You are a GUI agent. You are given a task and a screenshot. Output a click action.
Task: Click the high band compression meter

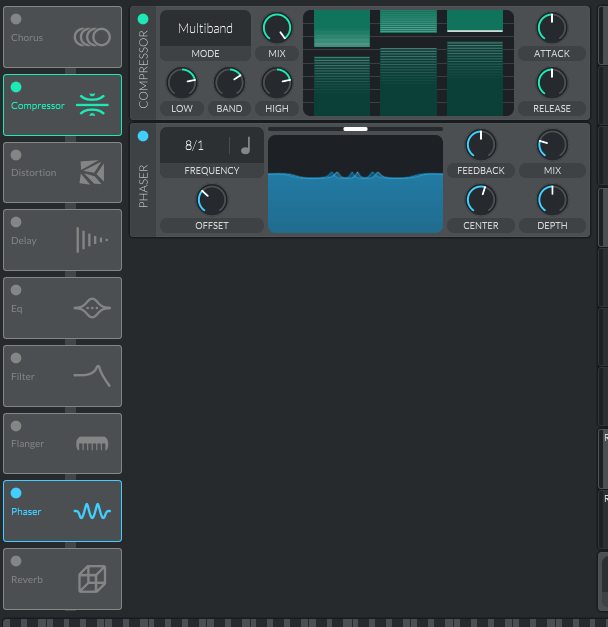click(475, 63)
